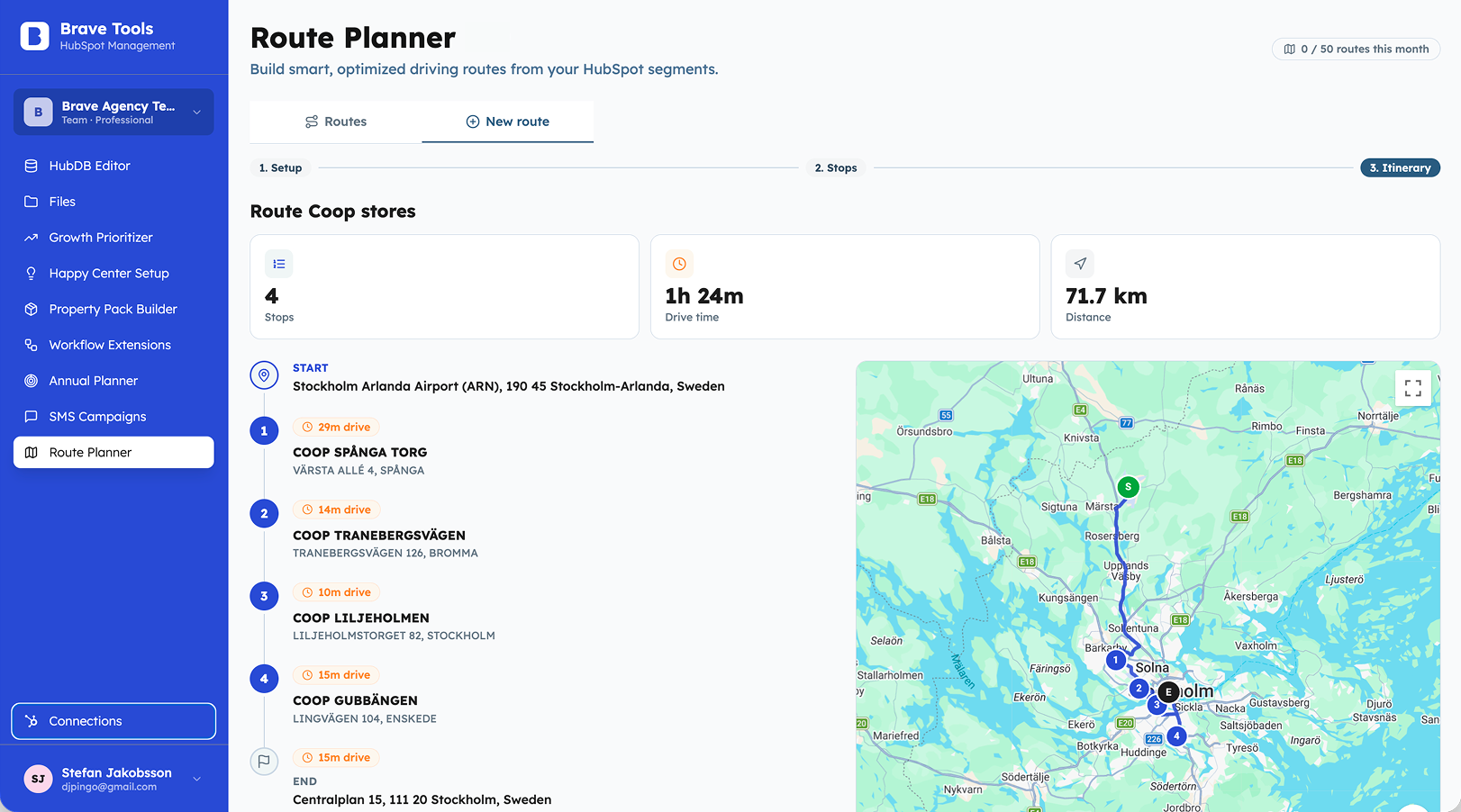
Task: Click stop number 3 circle in itinerary
Action: [x=264, y=596]
